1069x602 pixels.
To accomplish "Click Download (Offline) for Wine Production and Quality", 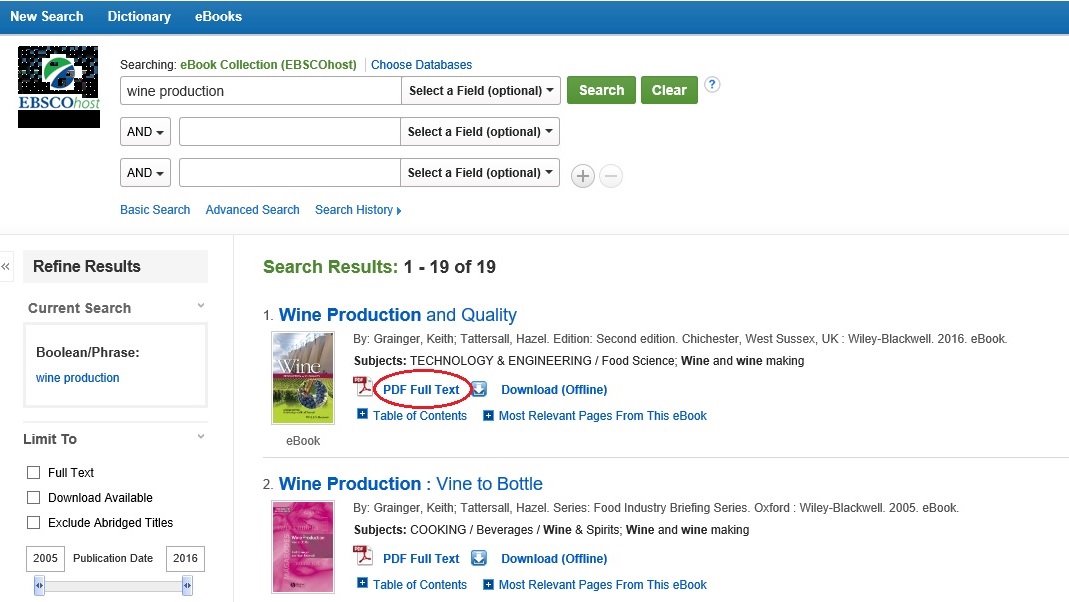I will [554, 389].
